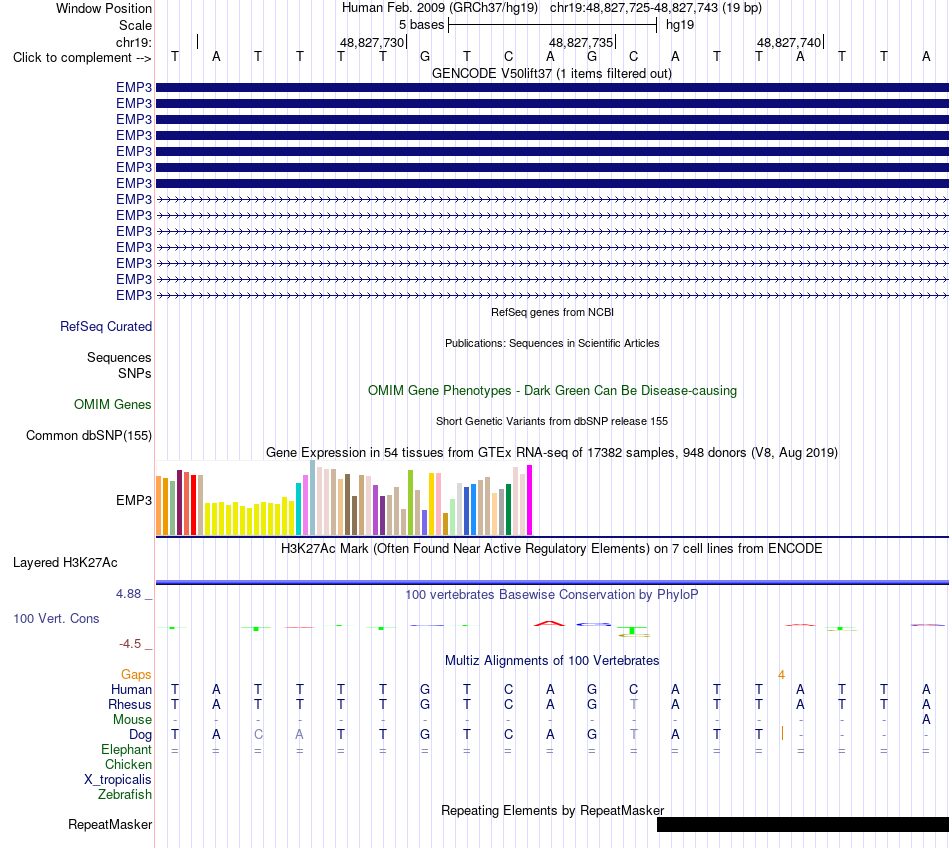Select the Dog alignment row label
Image resolution: width=950 pixels, height=848 pixels.
(x=140, y=735)
